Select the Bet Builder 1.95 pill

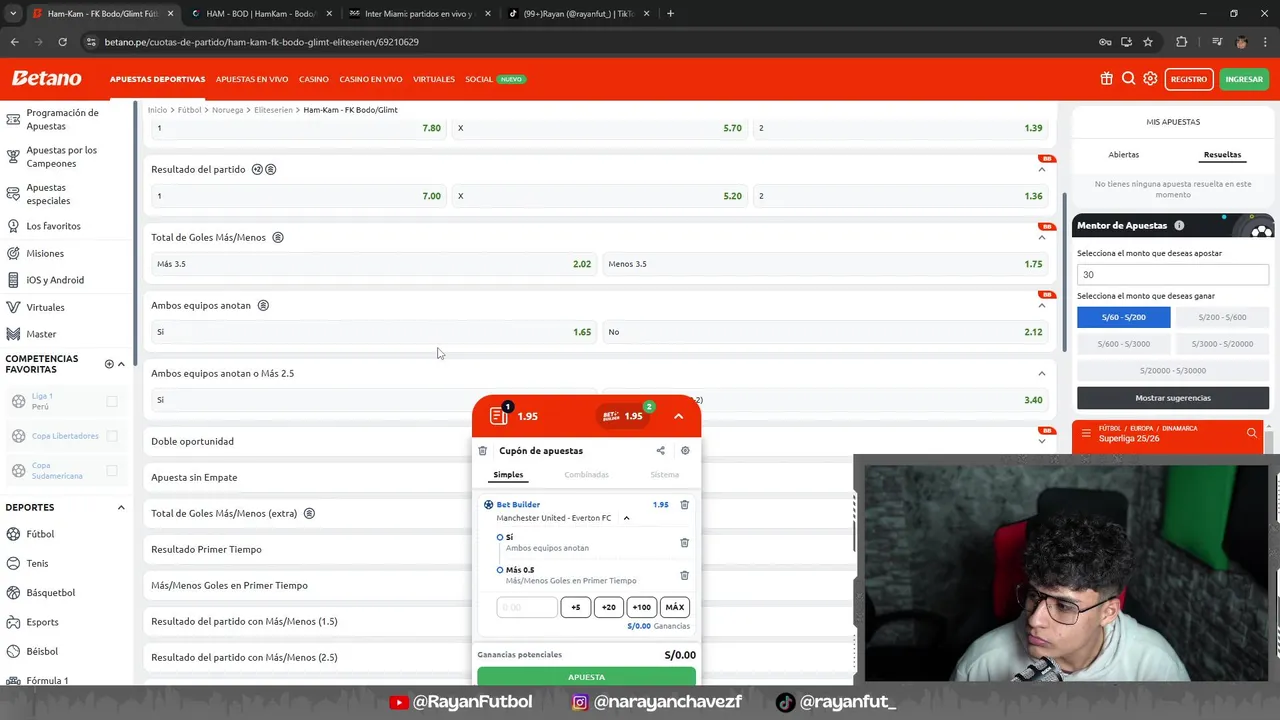626,416
